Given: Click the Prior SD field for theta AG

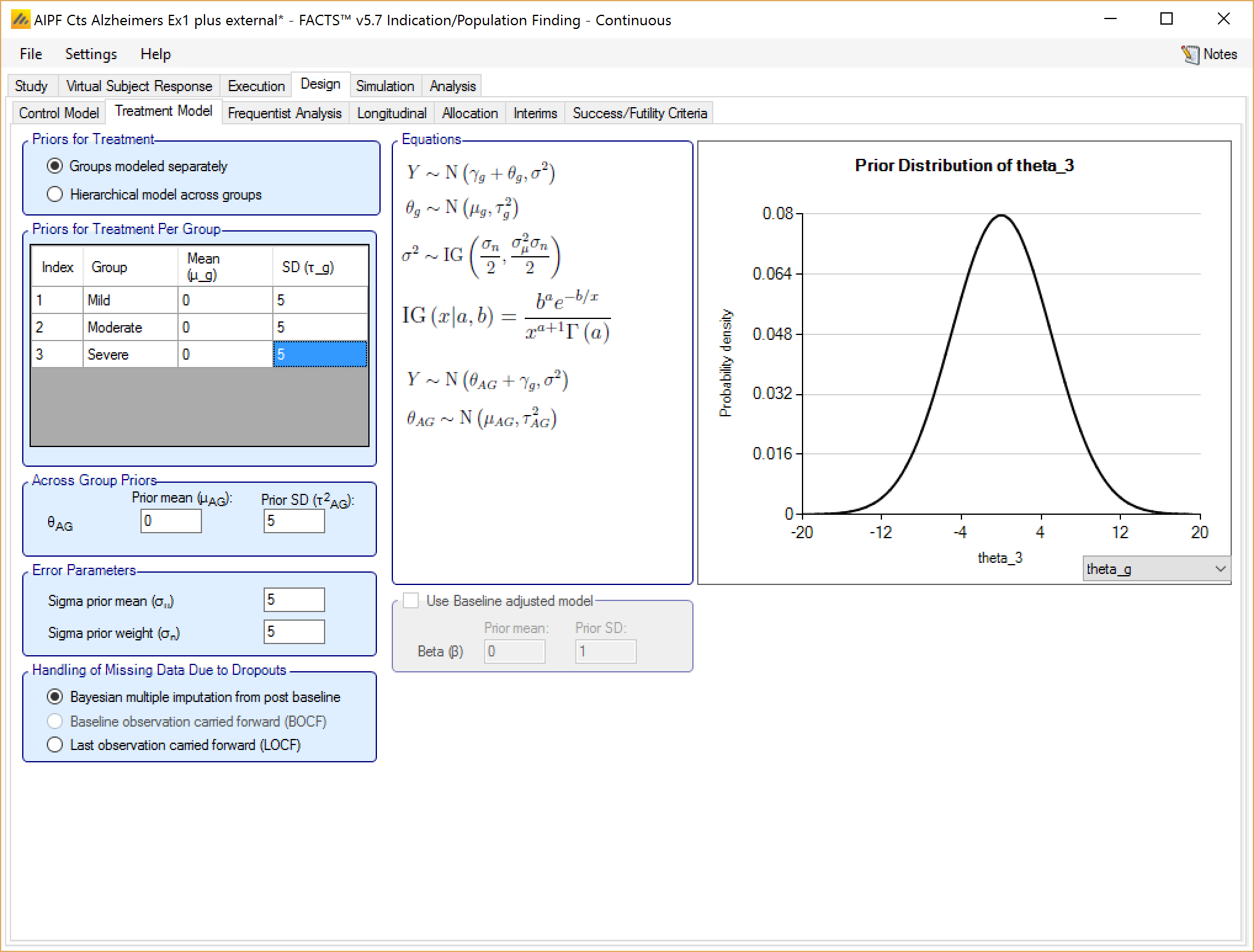Looking at the screenshot, I should [294, 521].
